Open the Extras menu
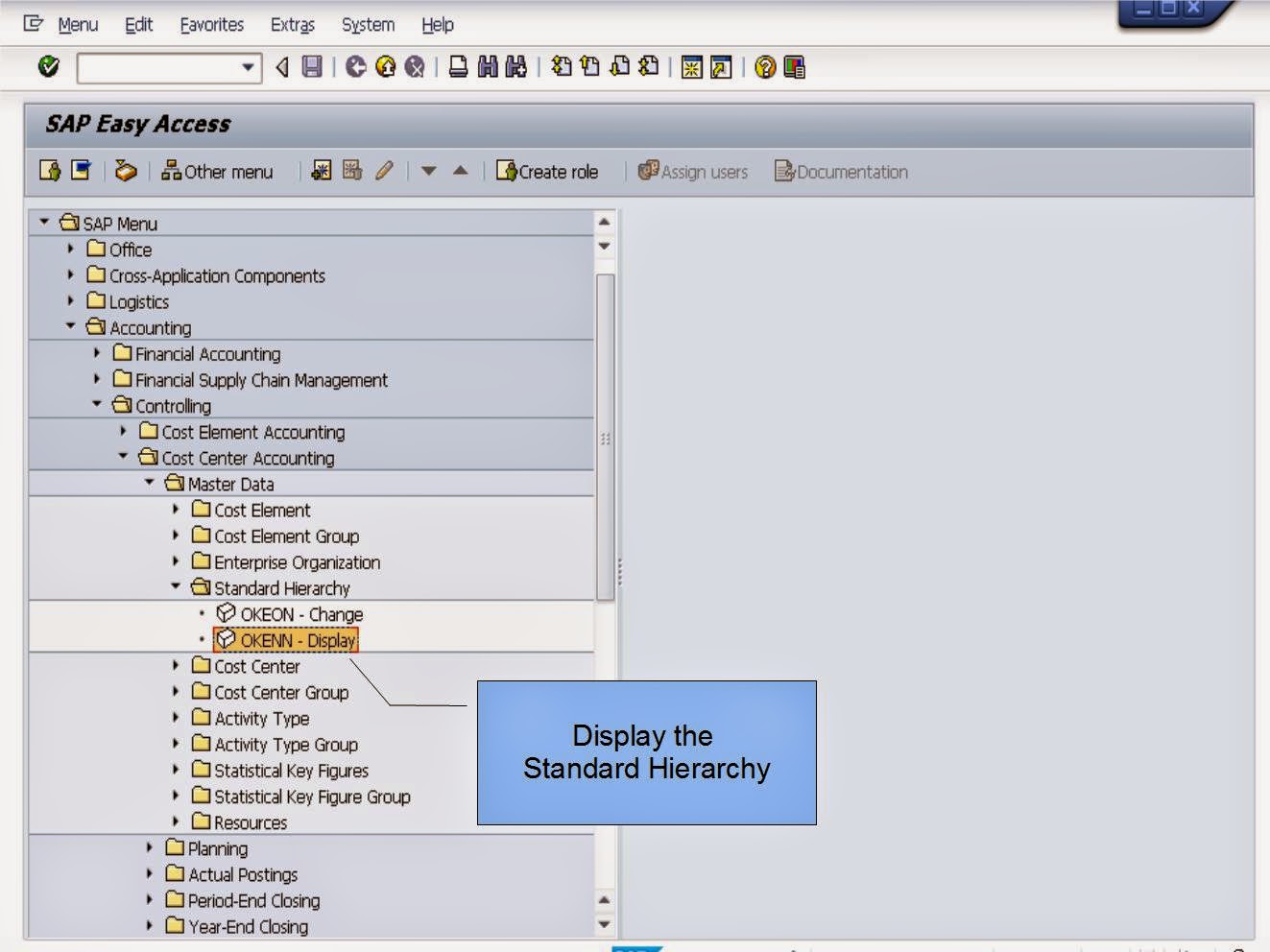 pos(293,25)
